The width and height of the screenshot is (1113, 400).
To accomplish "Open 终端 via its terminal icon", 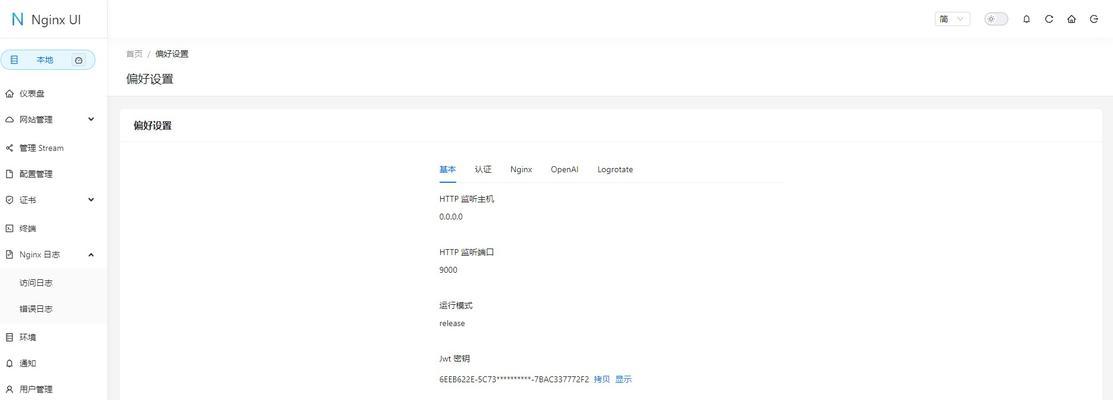I will coord(9,228).
